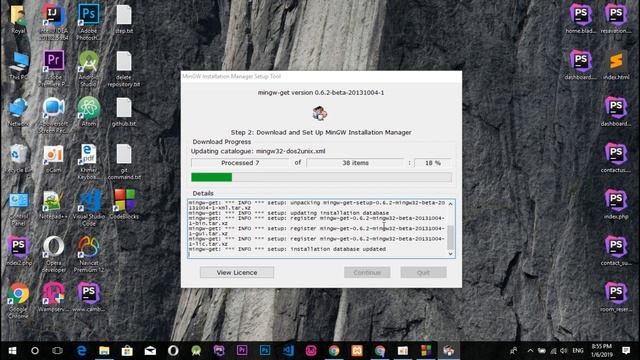Open the Mail app from the taskbar
Image resolution: width=640 pixels, height=360 pixels.
click(150, 351)
